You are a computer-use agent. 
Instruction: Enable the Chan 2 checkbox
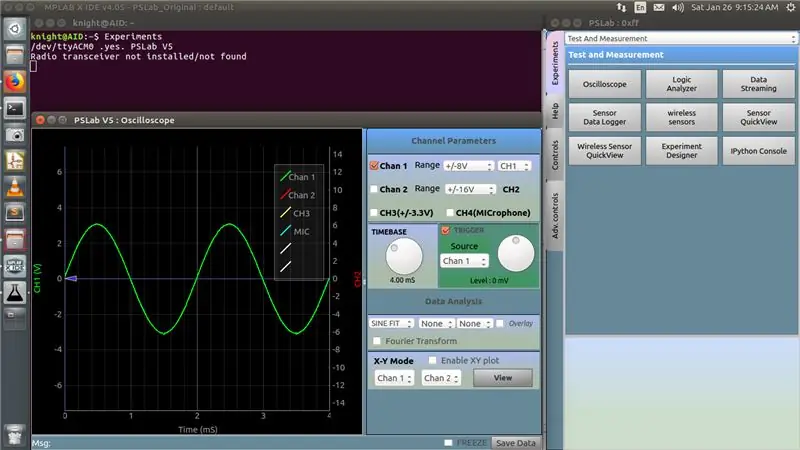click(374, 189)
